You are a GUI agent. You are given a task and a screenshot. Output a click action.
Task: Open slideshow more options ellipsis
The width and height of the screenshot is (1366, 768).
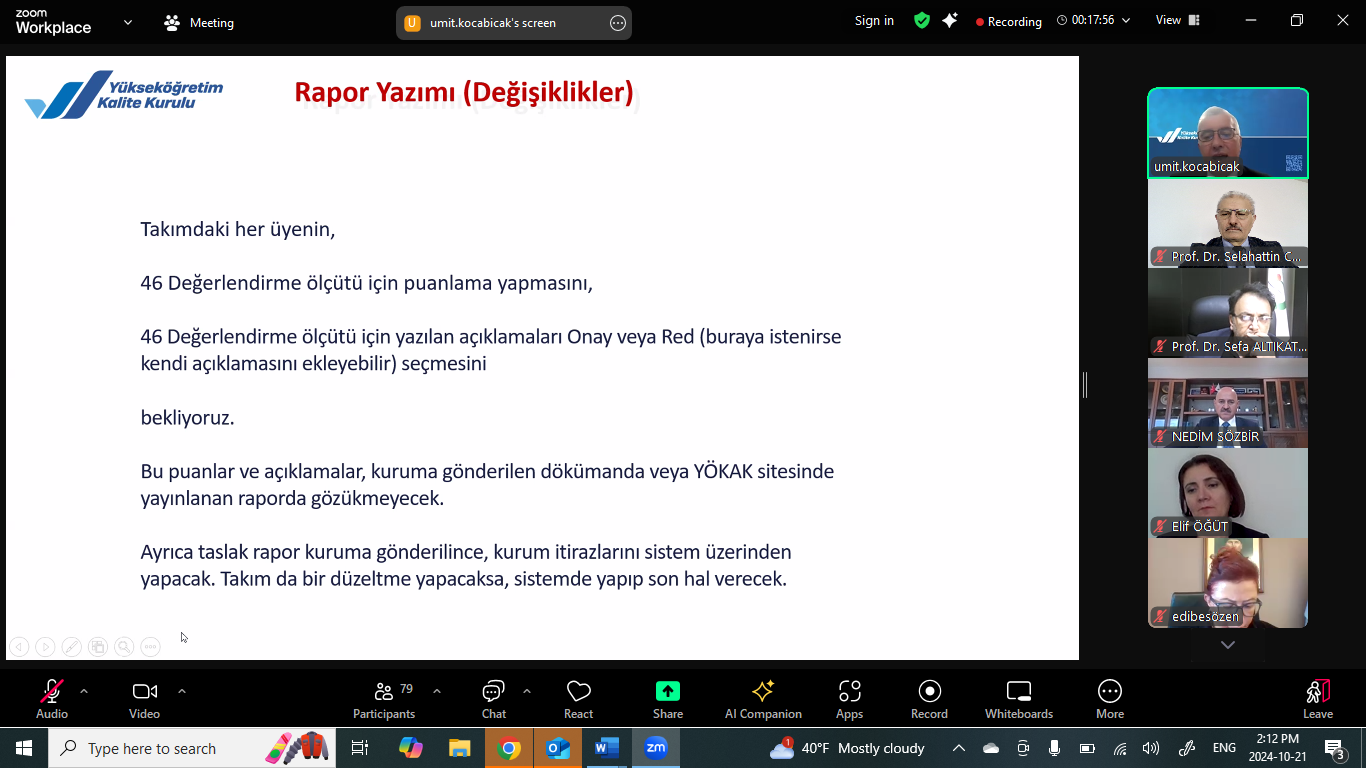(150, 647)
